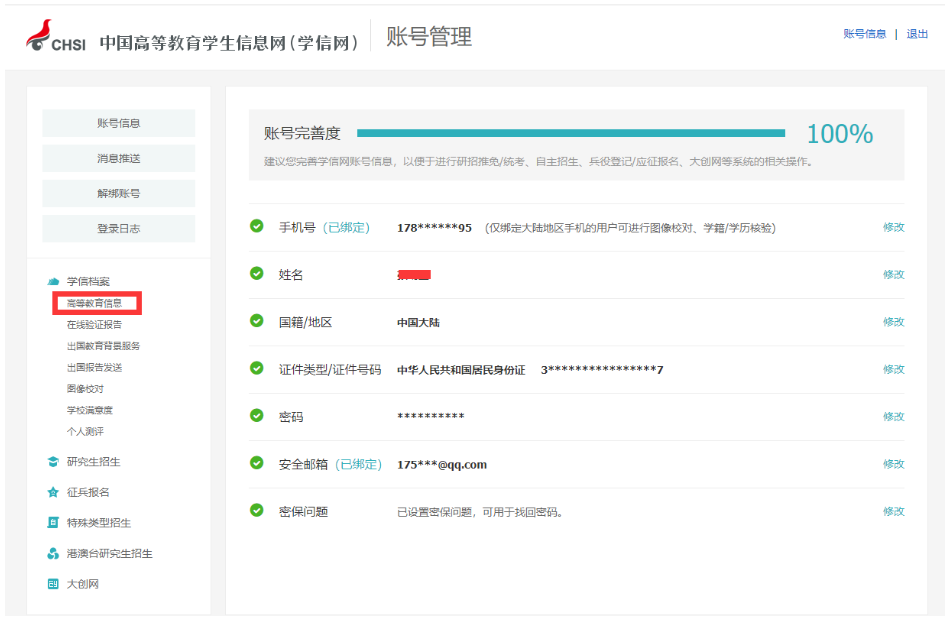
Task: Click the 账号完善度 progress bar
Action: pyautogui.click(x=570, y=133)
